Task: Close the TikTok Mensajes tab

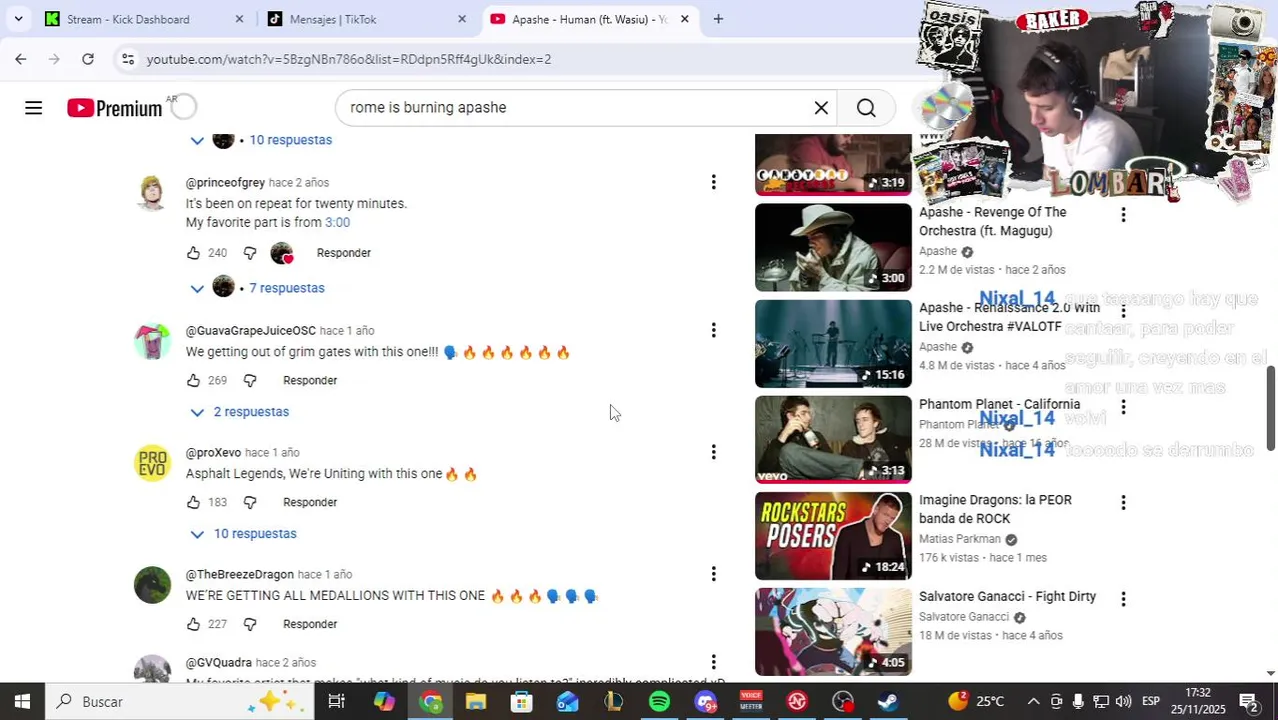Action: click(462, 19)
